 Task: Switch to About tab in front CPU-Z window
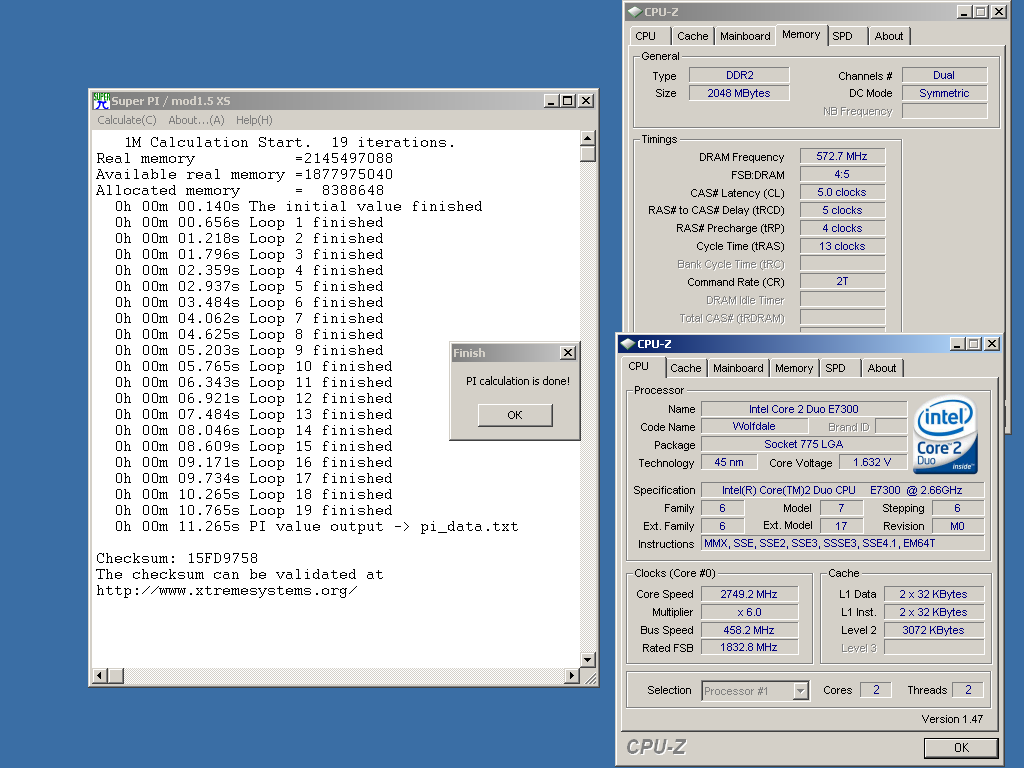point(882,368)
